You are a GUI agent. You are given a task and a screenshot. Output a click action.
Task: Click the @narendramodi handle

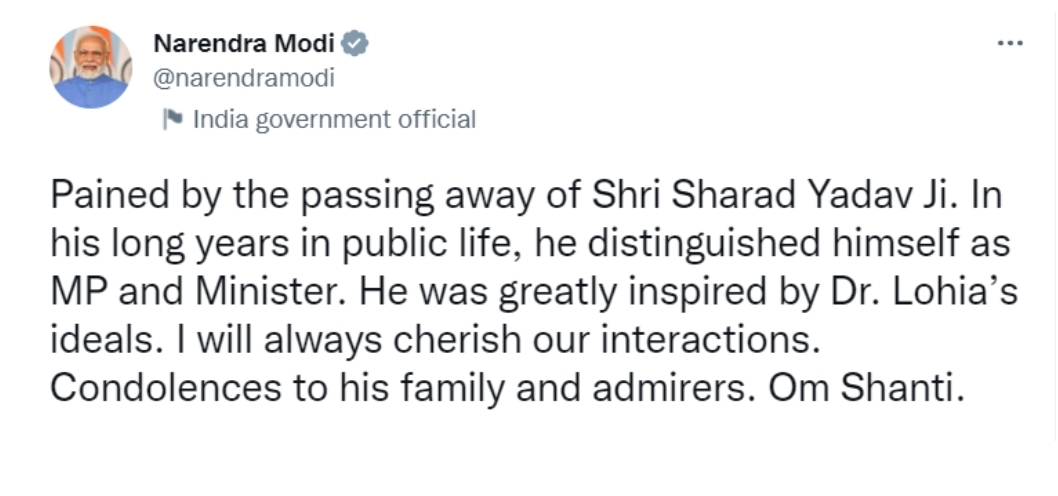tap(244, 78)
